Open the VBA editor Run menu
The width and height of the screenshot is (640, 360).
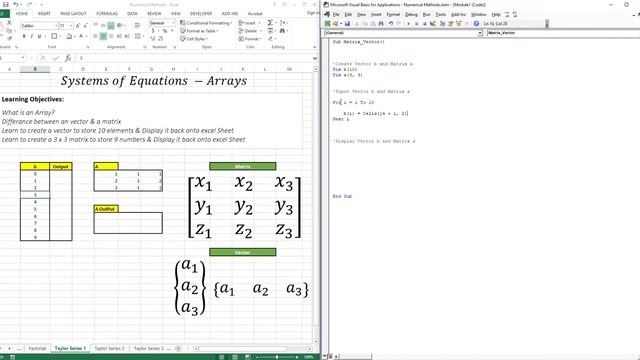[427, 14]
